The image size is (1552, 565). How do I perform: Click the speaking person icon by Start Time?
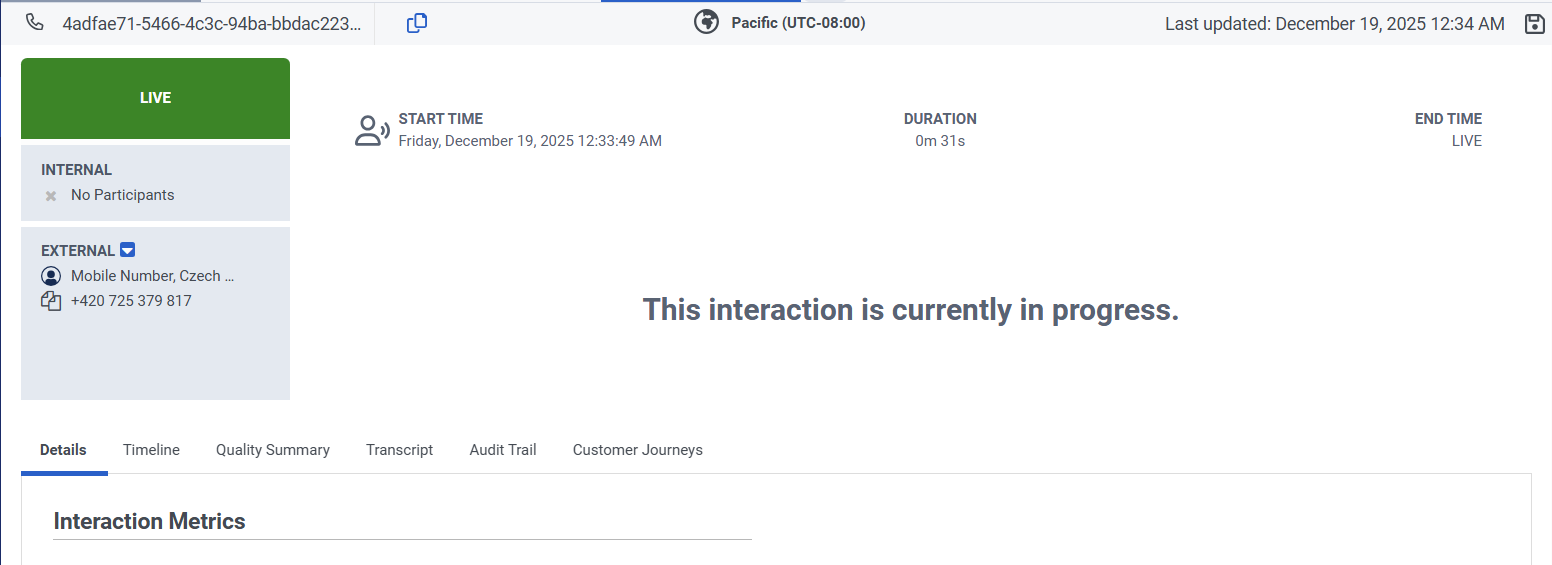372,131
